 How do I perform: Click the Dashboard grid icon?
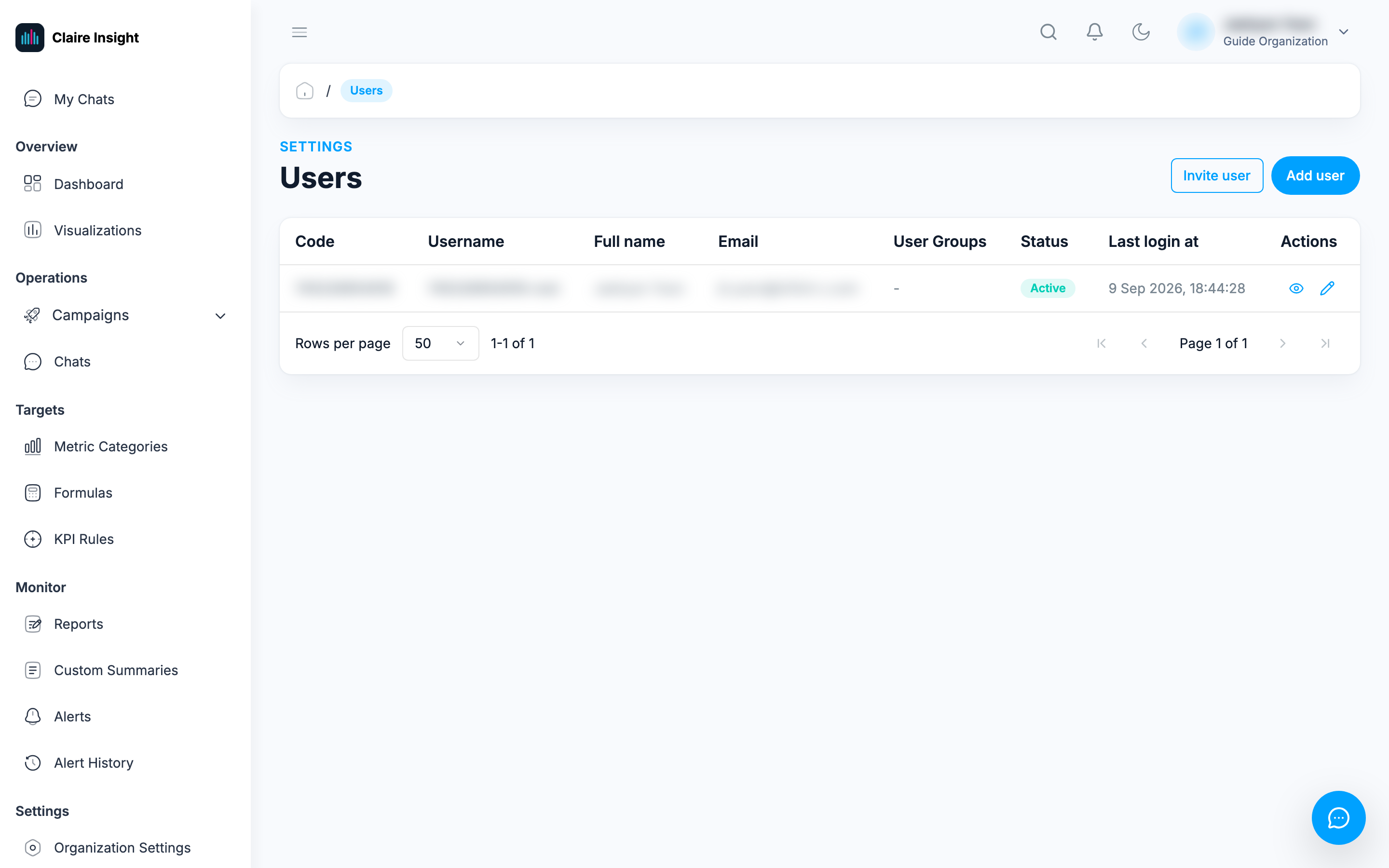[33, 184]
